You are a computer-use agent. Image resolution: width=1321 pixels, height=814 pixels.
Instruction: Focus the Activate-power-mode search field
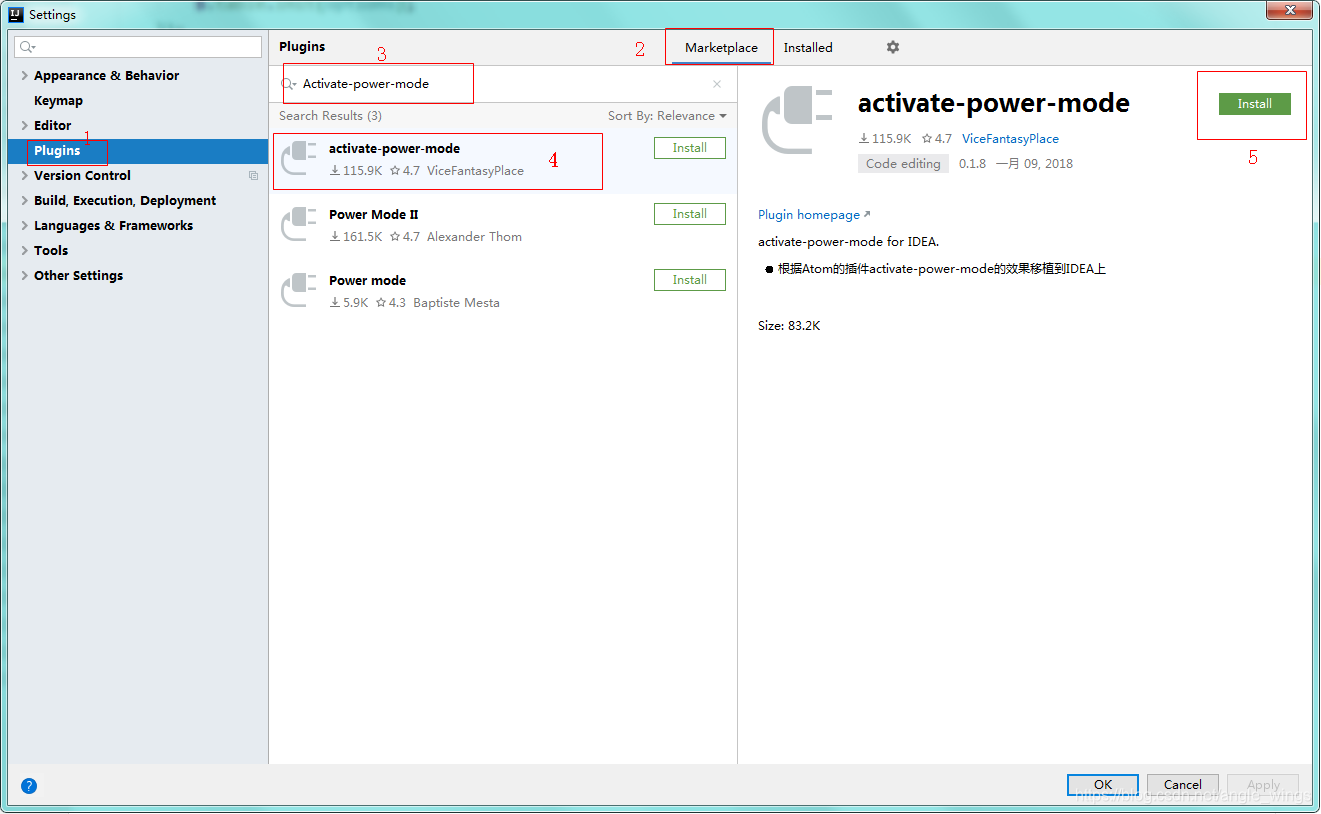tap(503, 84)
